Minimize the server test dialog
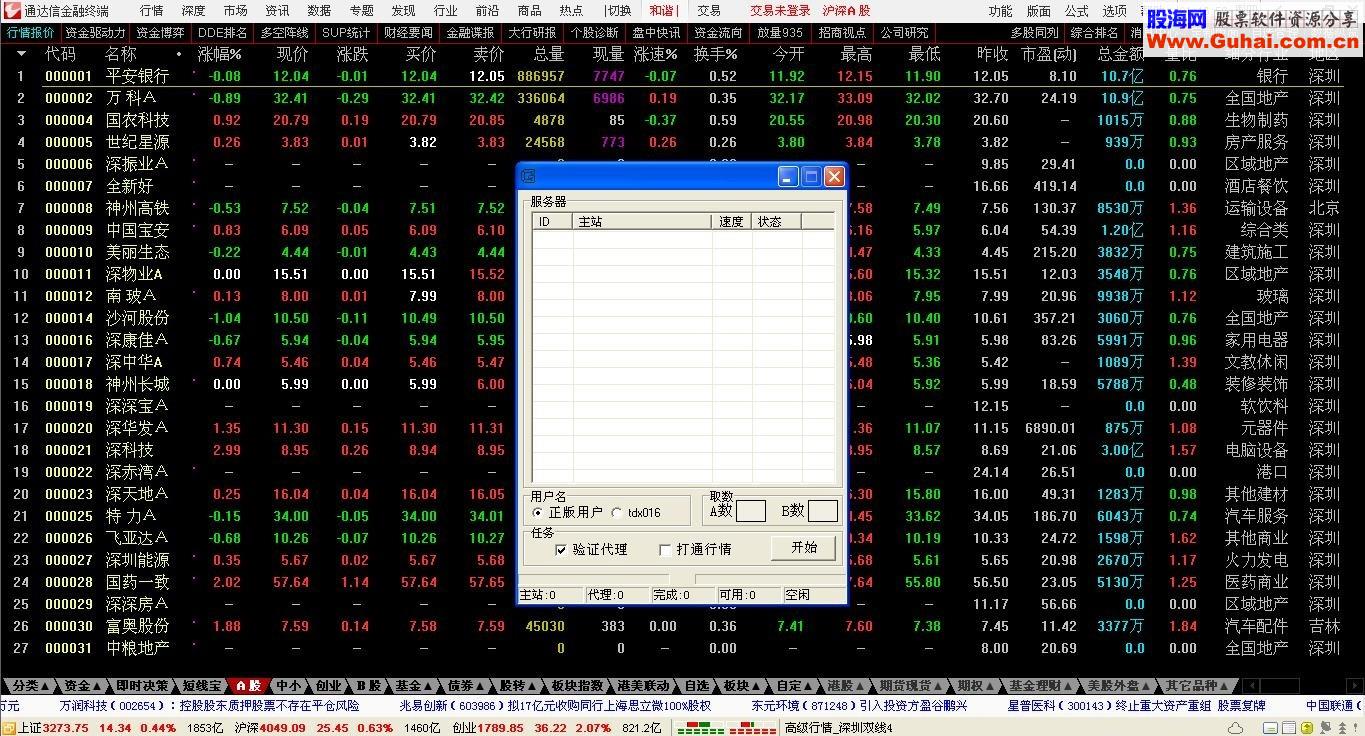 [x=788, y=177]
